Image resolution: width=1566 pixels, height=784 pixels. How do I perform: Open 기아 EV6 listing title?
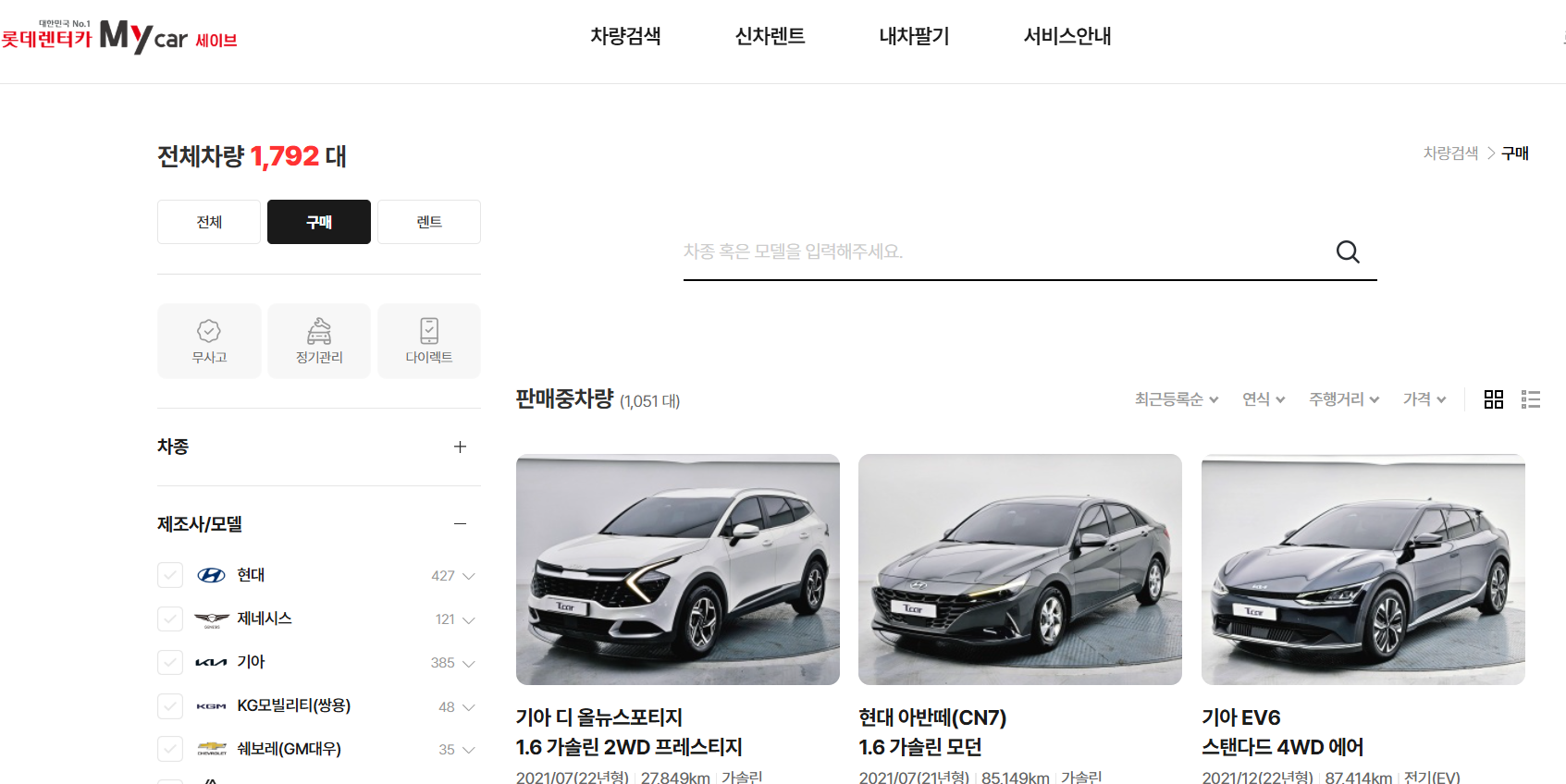(1241, 717)
